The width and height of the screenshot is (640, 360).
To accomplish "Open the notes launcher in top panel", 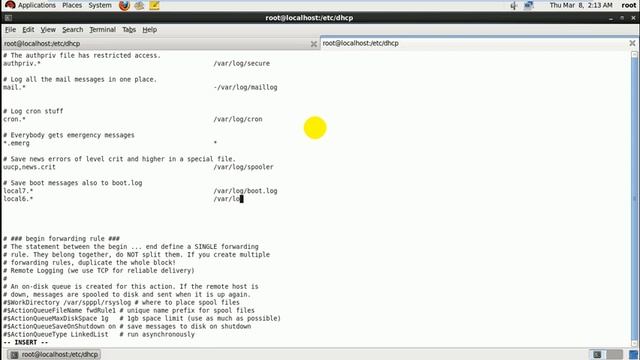I will coord(154,5).
